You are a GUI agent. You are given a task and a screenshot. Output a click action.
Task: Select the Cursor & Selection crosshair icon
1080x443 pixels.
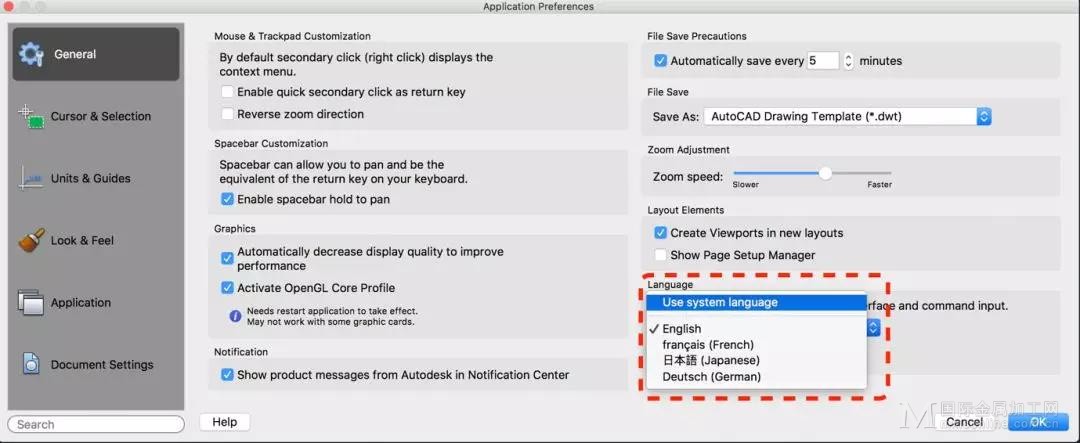[31, 116]
